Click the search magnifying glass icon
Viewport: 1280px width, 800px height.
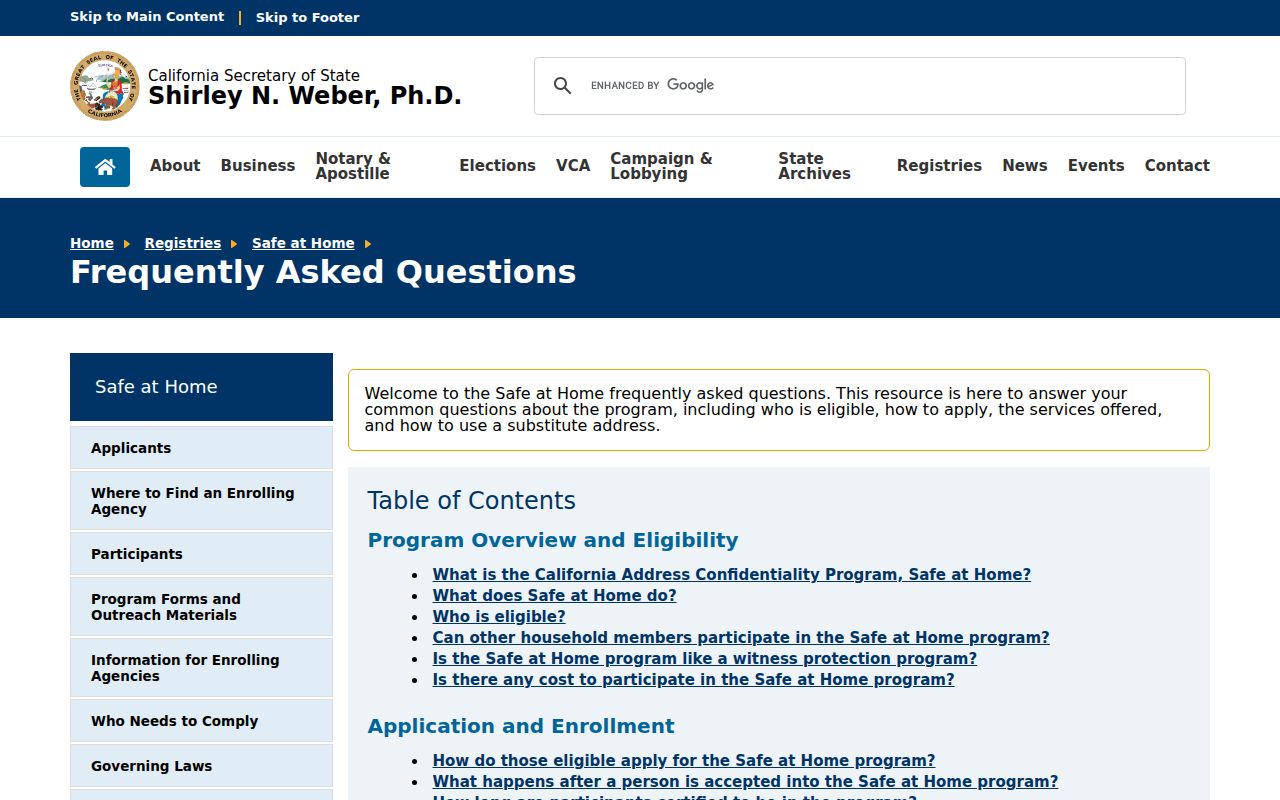562,86
